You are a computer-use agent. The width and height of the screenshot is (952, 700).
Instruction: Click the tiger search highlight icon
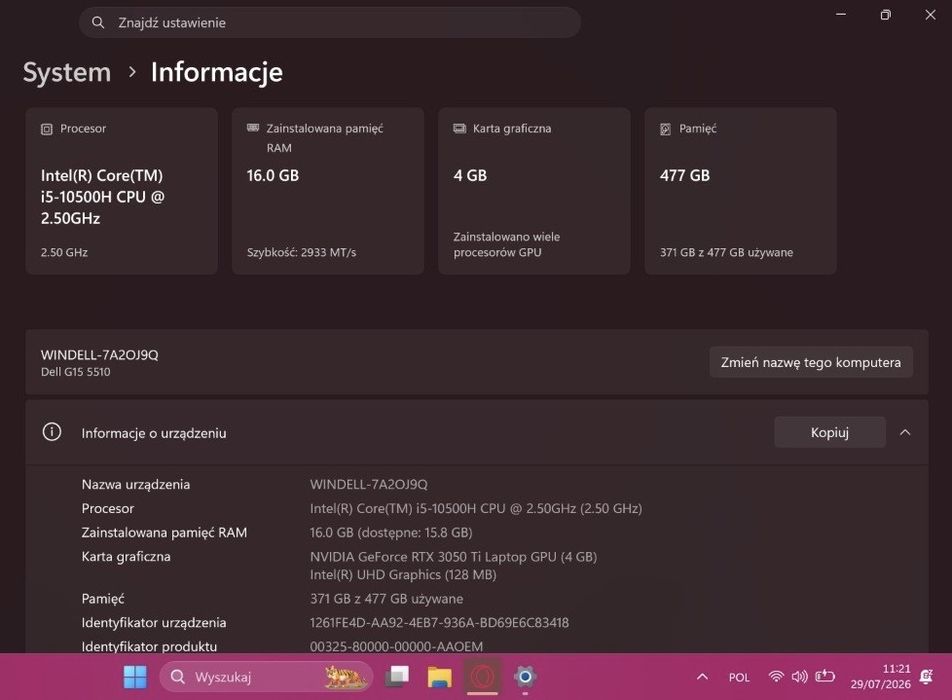point(344,676)
